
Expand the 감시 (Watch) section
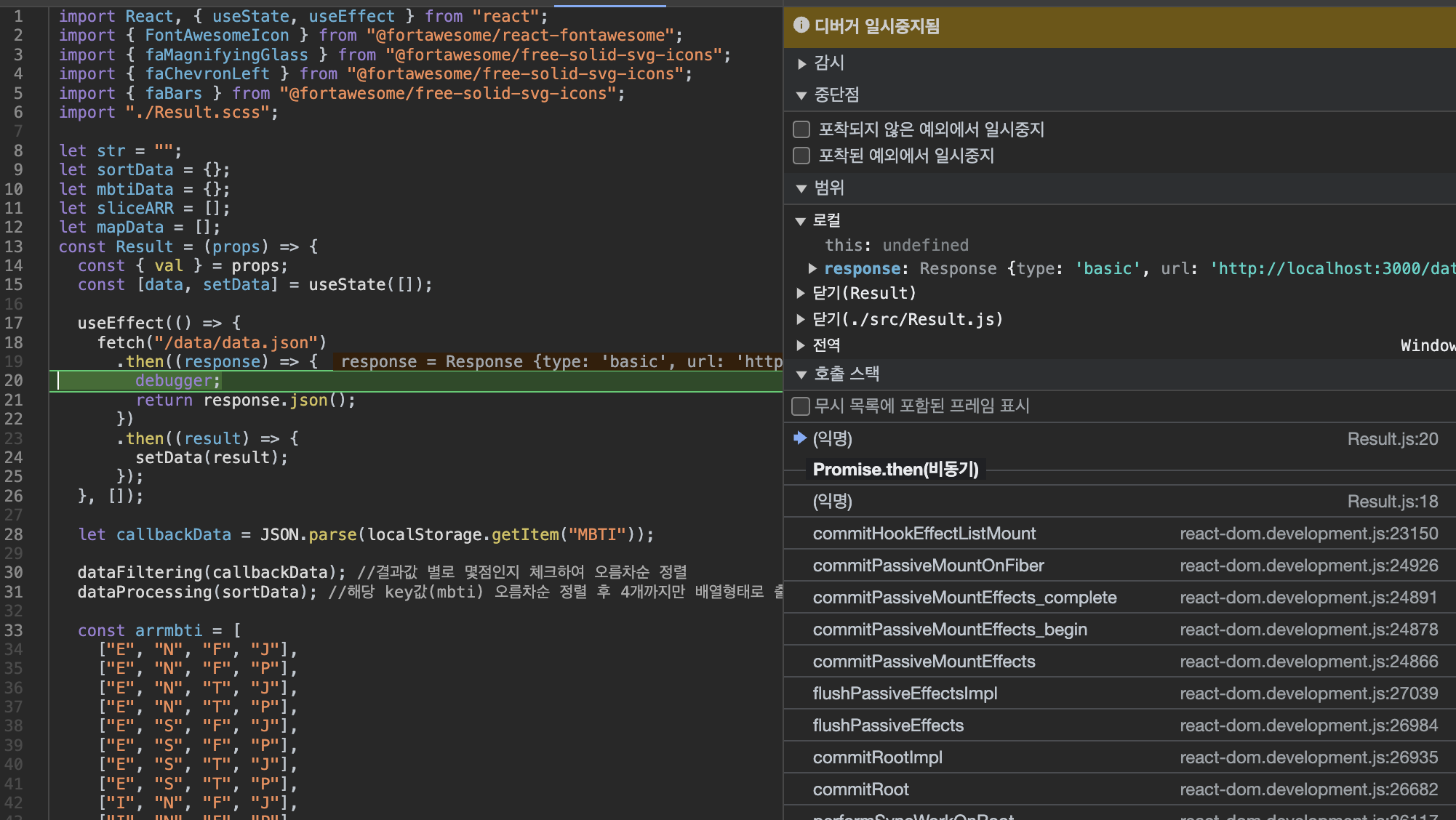(x=801, y=63)
